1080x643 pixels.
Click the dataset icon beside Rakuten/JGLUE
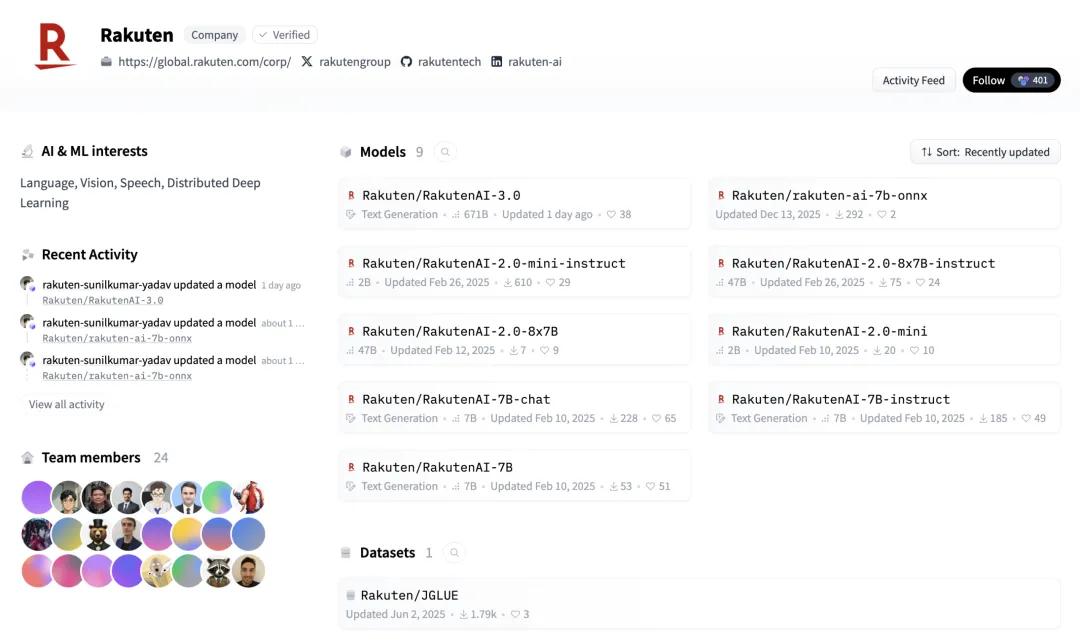[350, 595]
